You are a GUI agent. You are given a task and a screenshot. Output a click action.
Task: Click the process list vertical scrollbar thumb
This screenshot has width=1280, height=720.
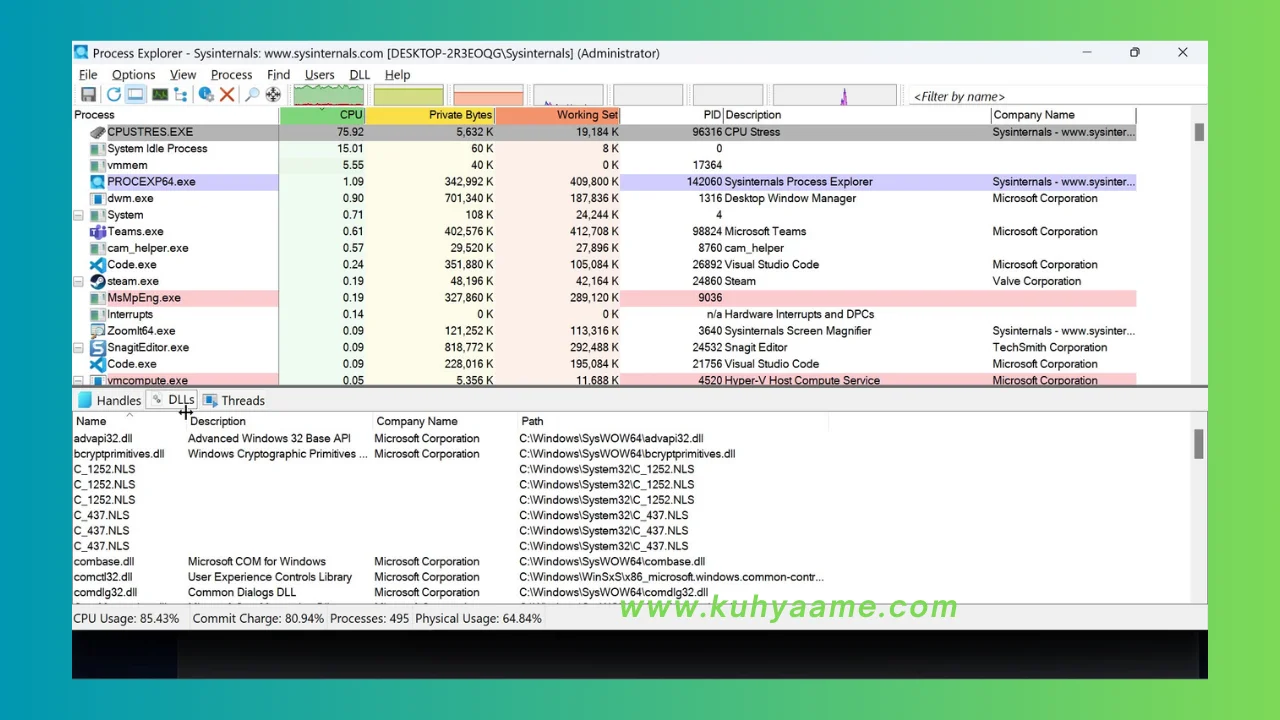(1199, 132)
